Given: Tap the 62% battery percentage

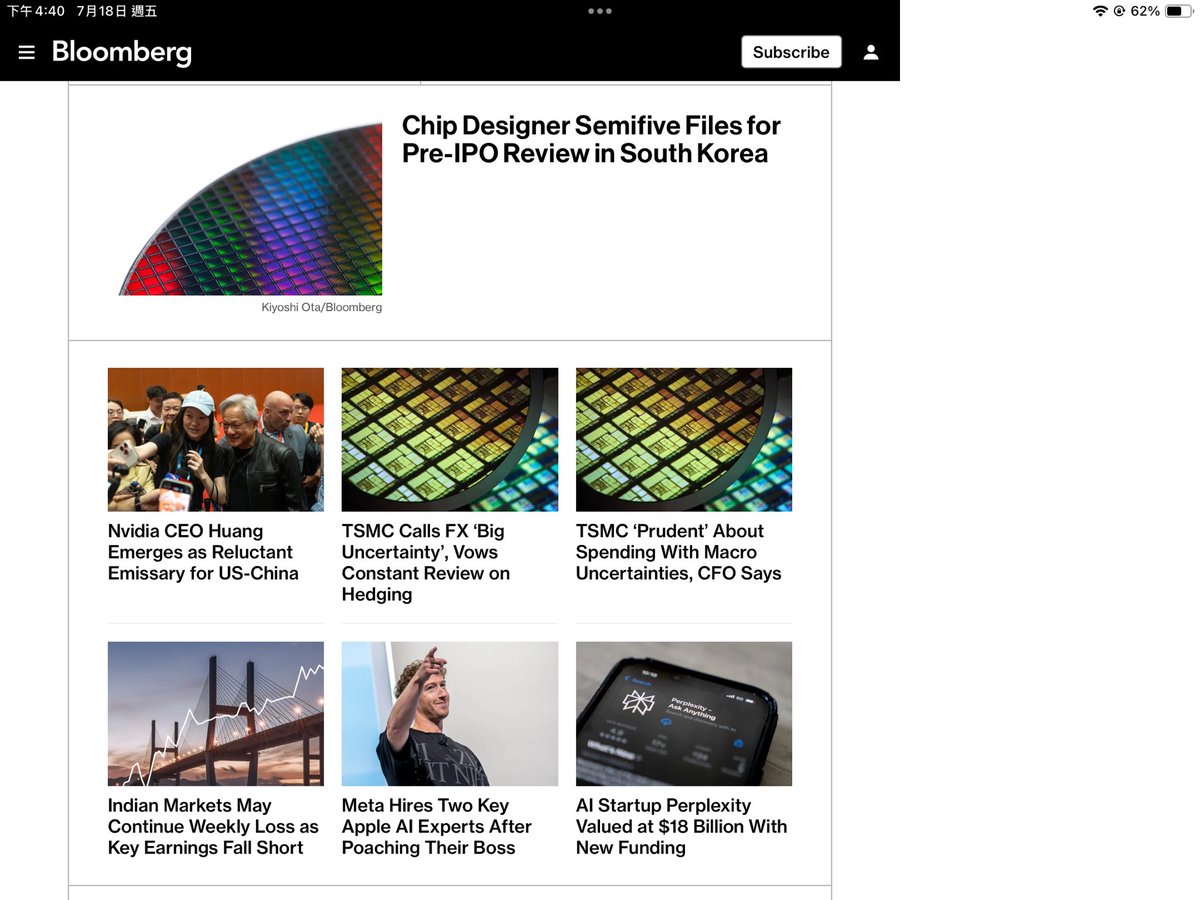Looking at the screenshot, I should click(x=1145, y=11).
